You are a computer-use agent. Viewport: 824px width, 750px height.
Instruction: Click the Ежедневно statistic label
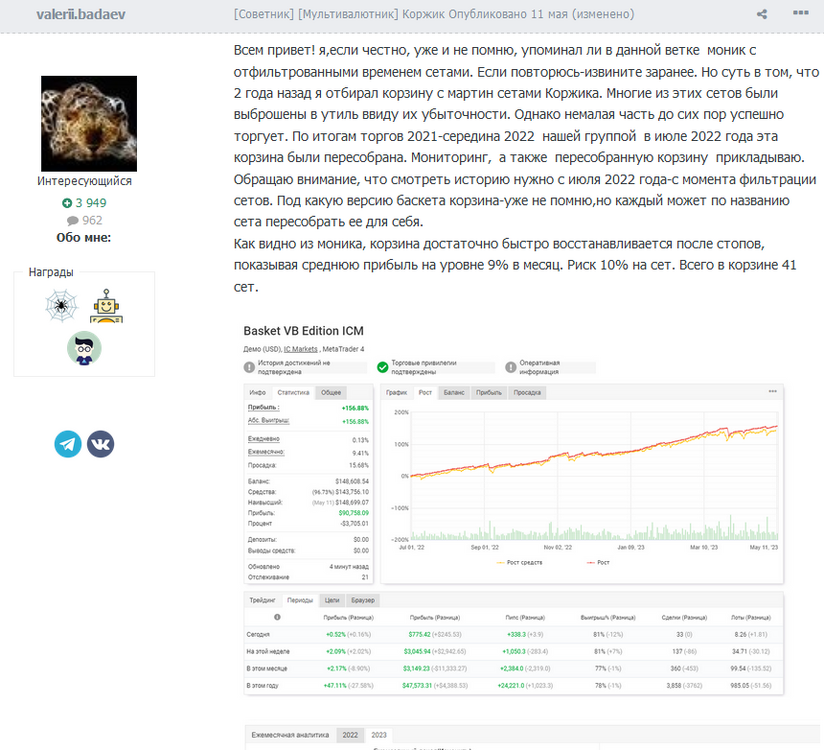point(264,439)
